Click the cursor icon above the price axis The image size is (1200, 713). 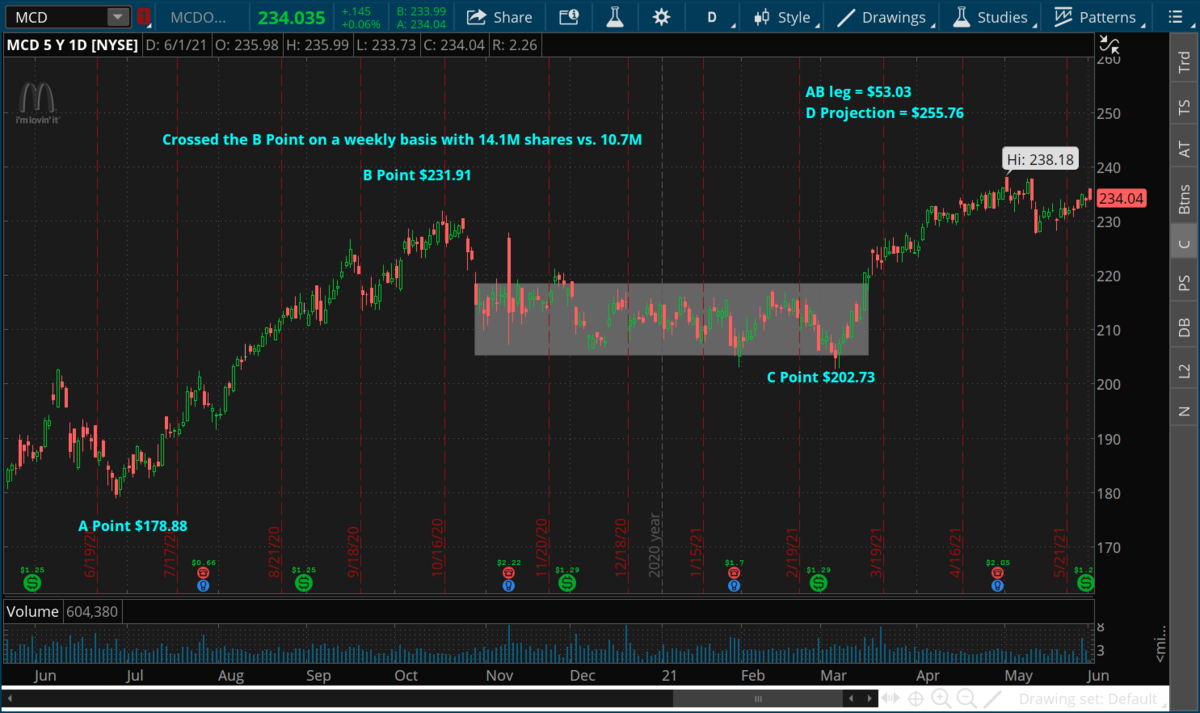point(1109,43)
